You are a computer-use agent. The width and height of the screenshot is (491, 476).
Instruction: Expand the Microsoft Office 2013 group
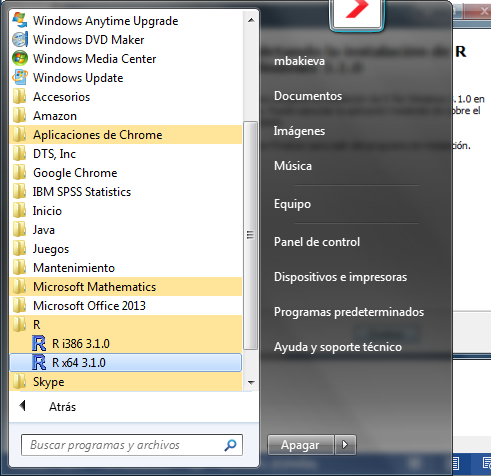coord(126,305)
